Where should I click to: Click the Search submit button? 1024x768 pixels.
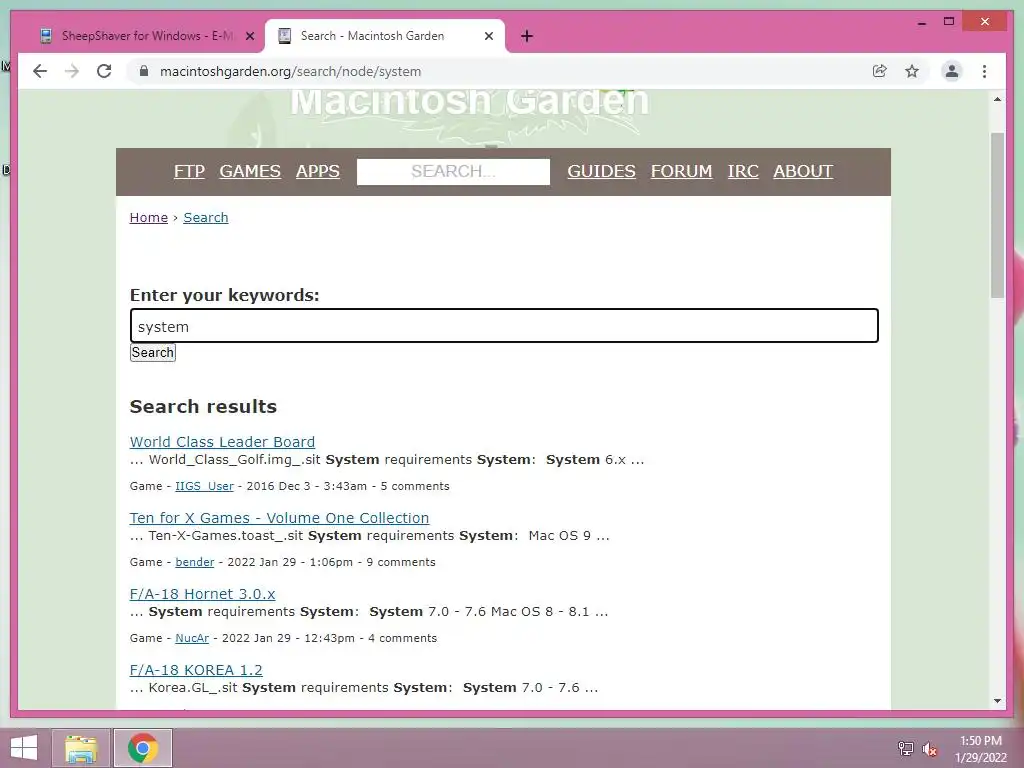(x=153, y=353)
